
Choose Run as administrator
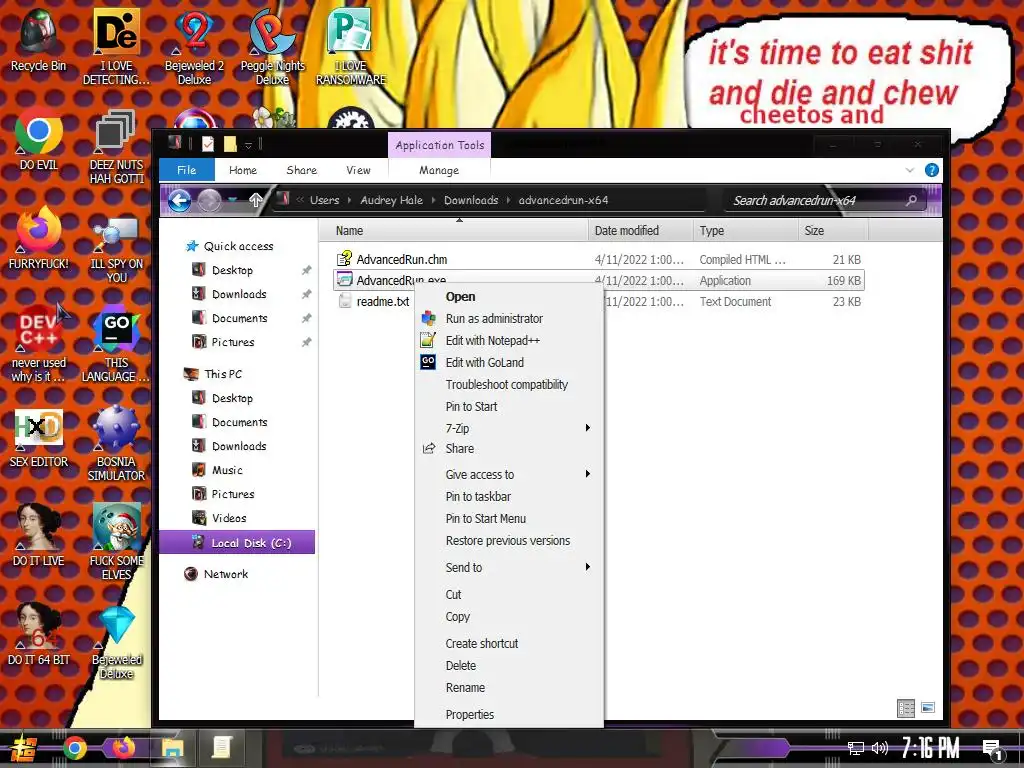tap(509, 319)
